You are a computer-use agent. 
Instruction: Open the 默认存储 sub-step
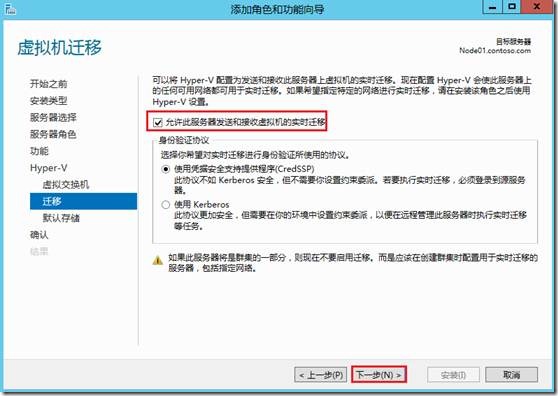(x=61, y=218)
